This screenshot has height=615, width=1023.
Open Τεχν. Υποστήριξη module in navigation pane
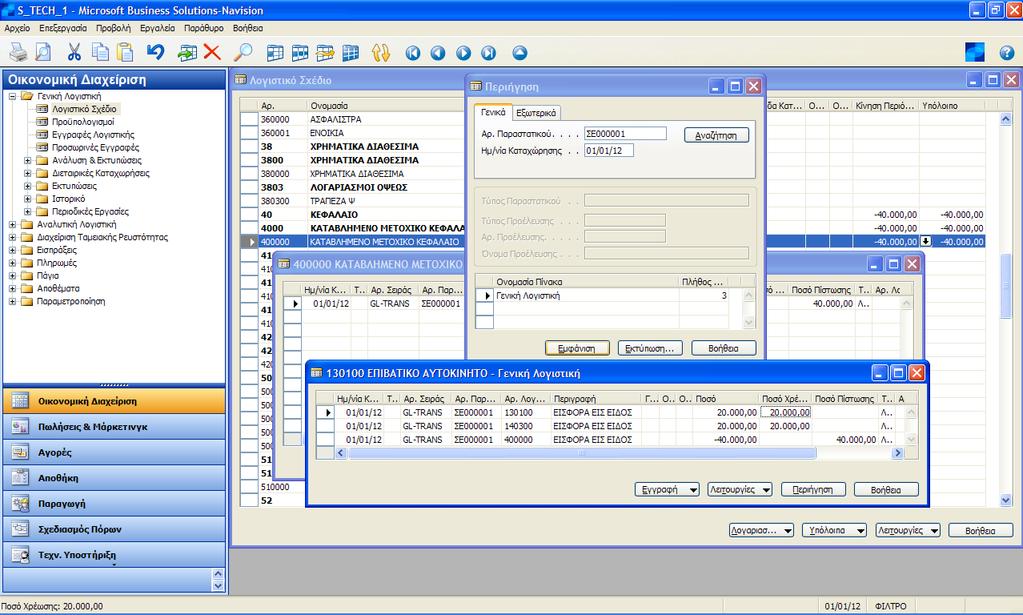click(114, 555)
